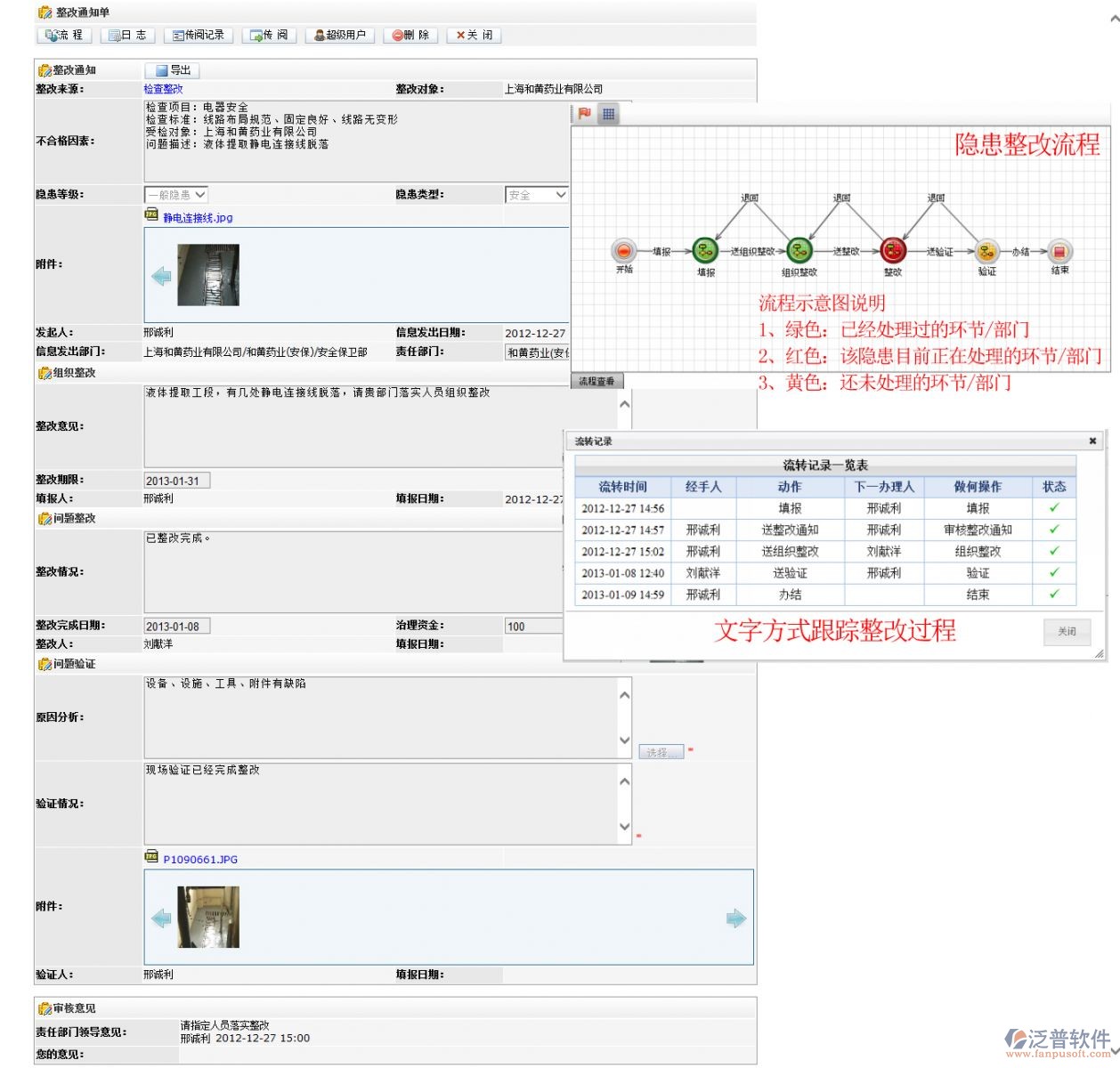Viewport: 1120px width, 1068px height.
Task: Click the 问题验证 section header icon
Action: tap(45, 664)
